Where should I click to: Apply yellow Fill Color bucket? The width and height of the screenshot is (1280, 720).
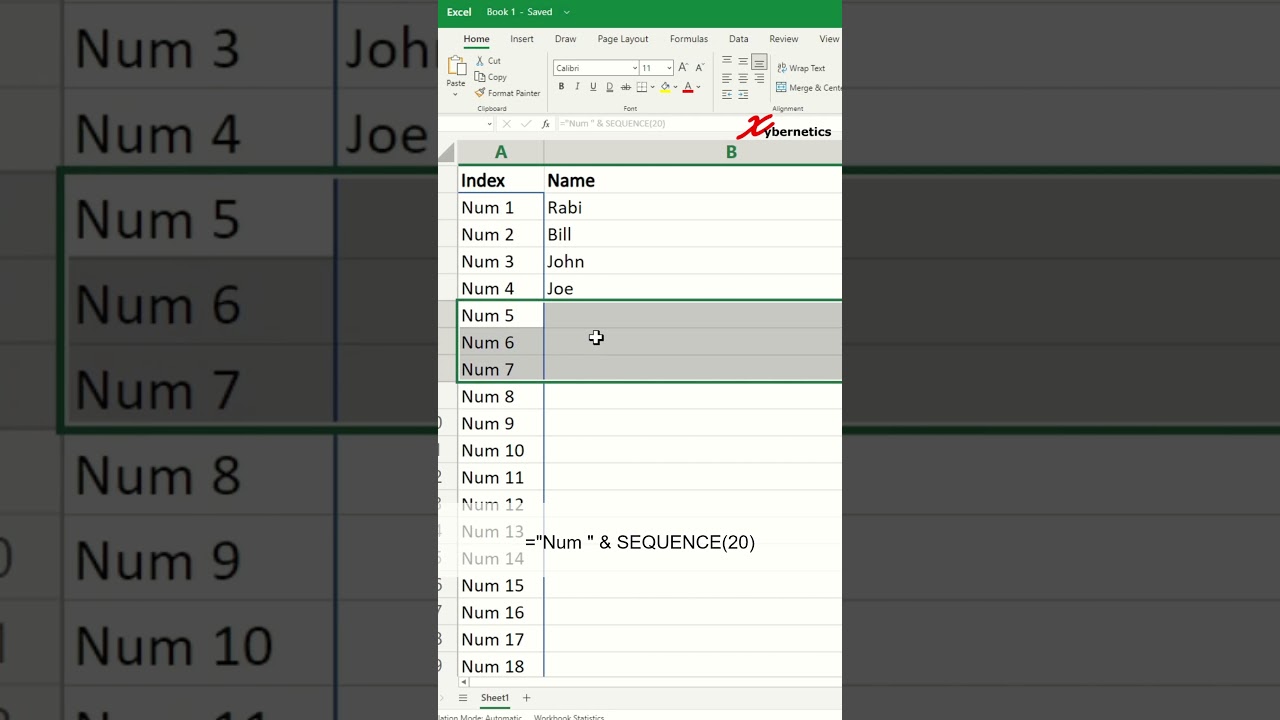click(665, 87)
